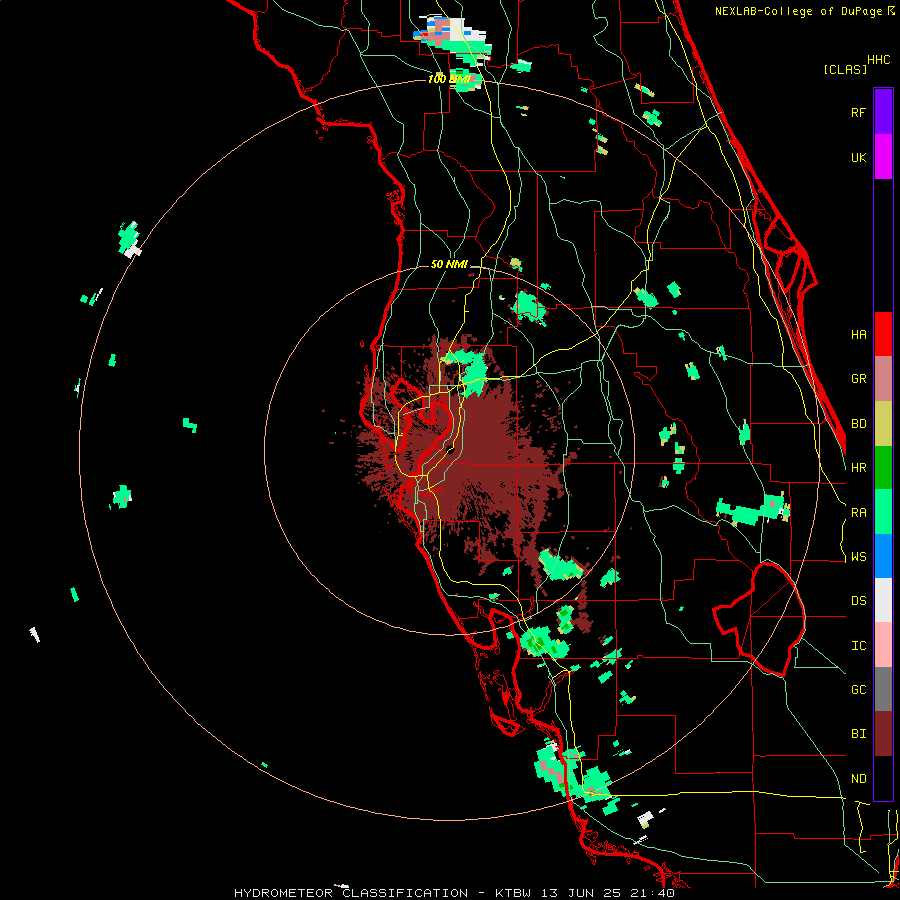Click the WS blue legend swatch
Screen dimensions: 900x900
pyautogui.click(x=883, y=556)
